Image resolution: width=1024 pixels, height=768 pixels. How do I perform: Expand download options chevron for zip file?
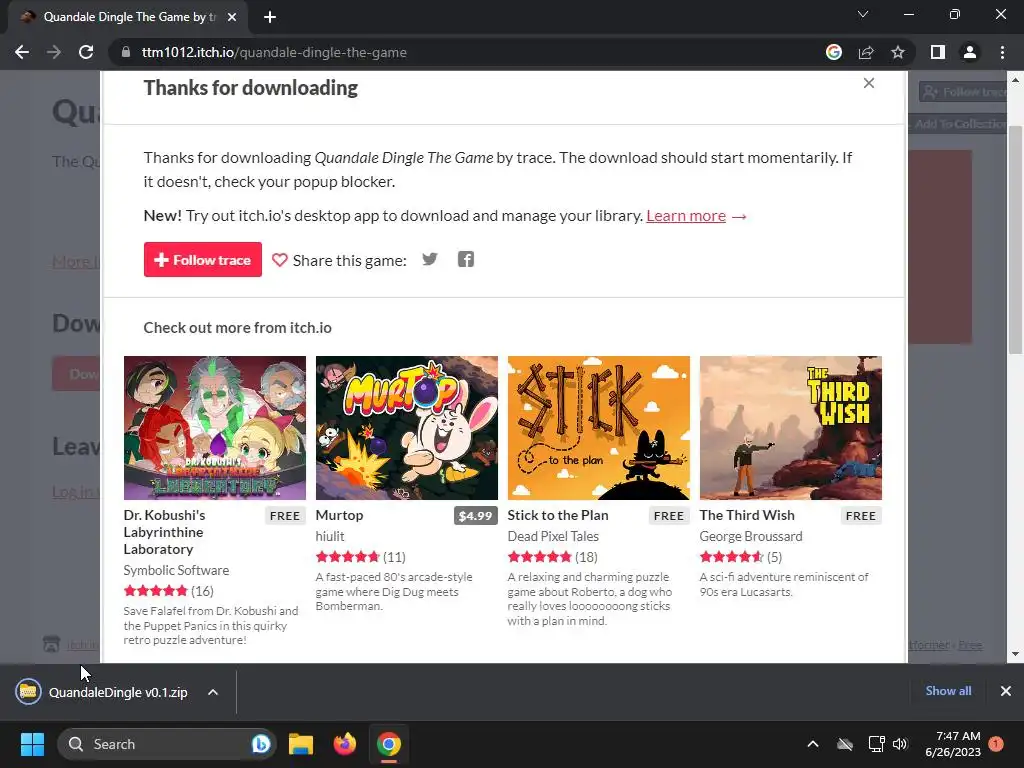[213, 692]
